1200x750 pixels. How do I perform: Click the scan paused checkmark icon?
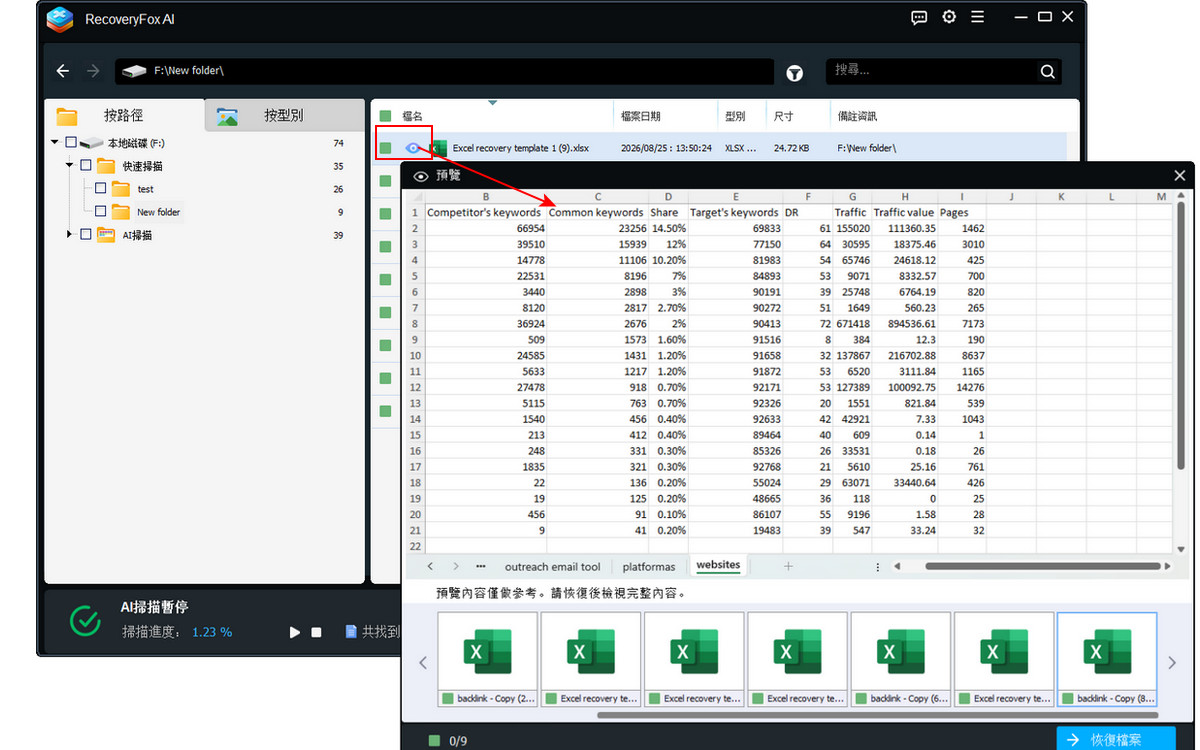point(86,621)
